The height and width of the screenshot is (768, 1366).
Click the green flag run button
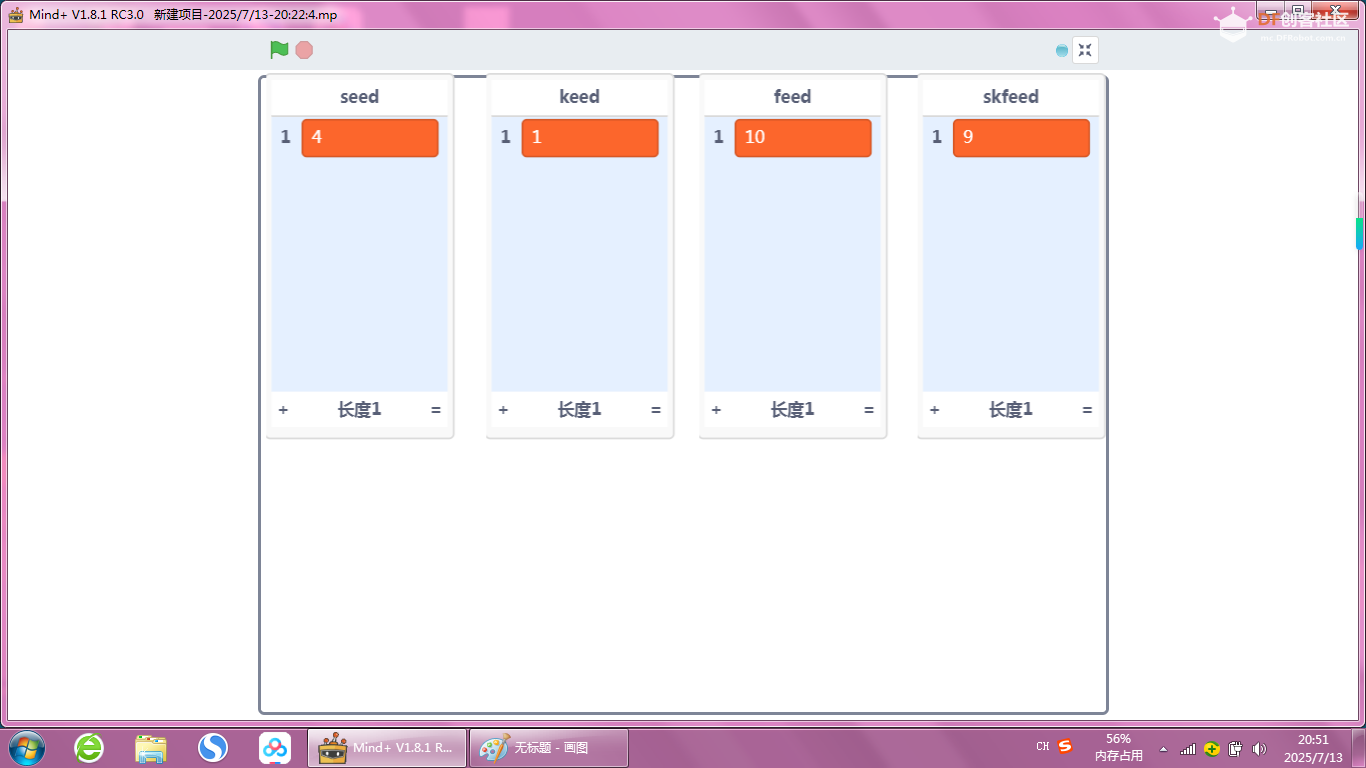click(x=279, y=50)
